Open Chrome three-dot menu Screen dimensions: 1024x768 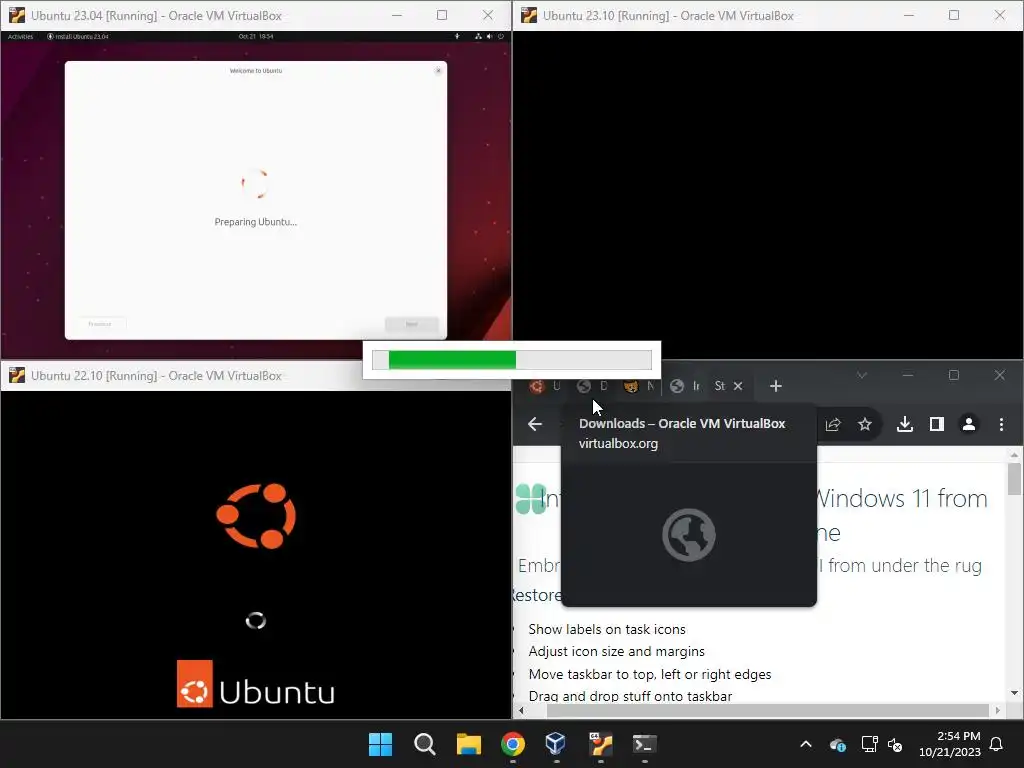click(1001, 424)
